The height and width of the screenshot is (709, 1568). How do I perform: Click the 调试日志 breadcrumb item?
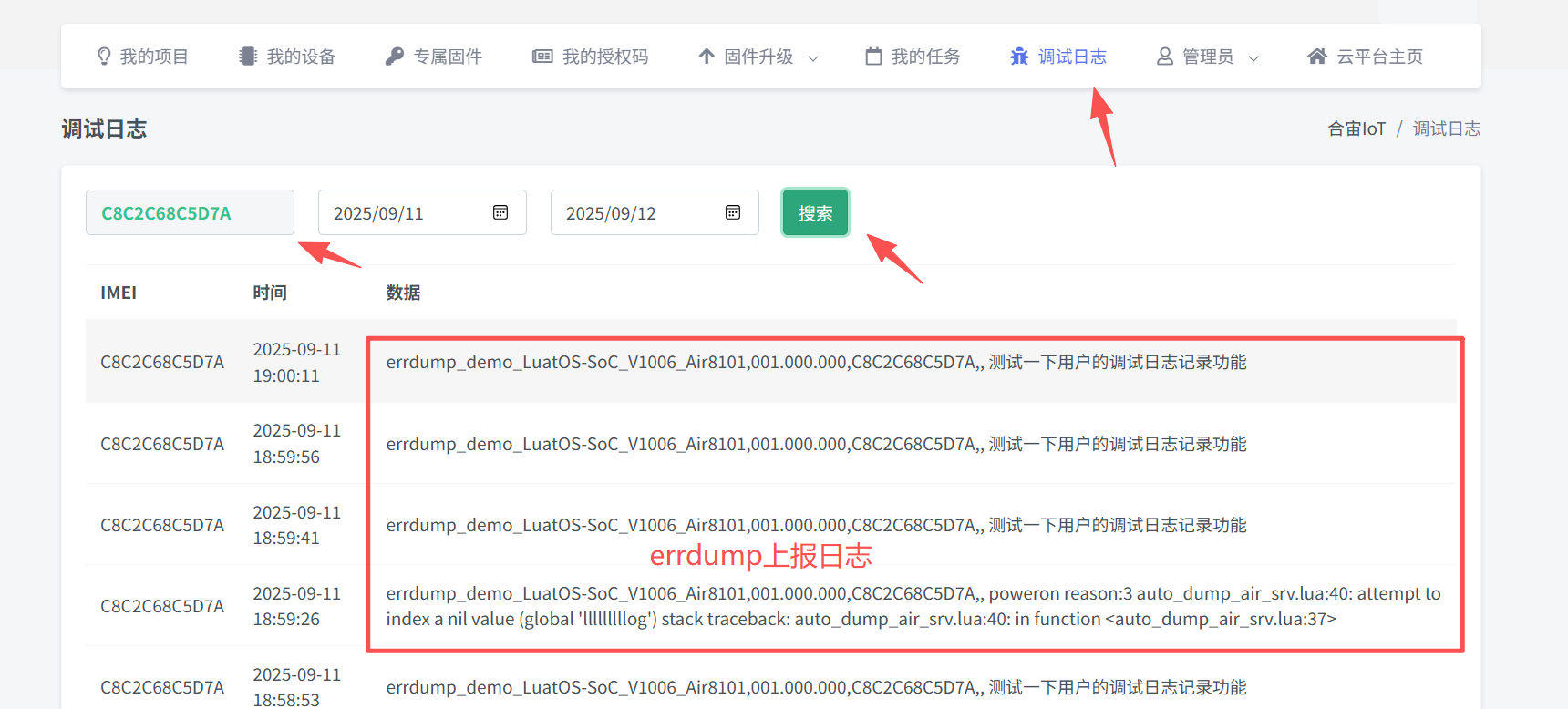click(x=1447, y=128)
